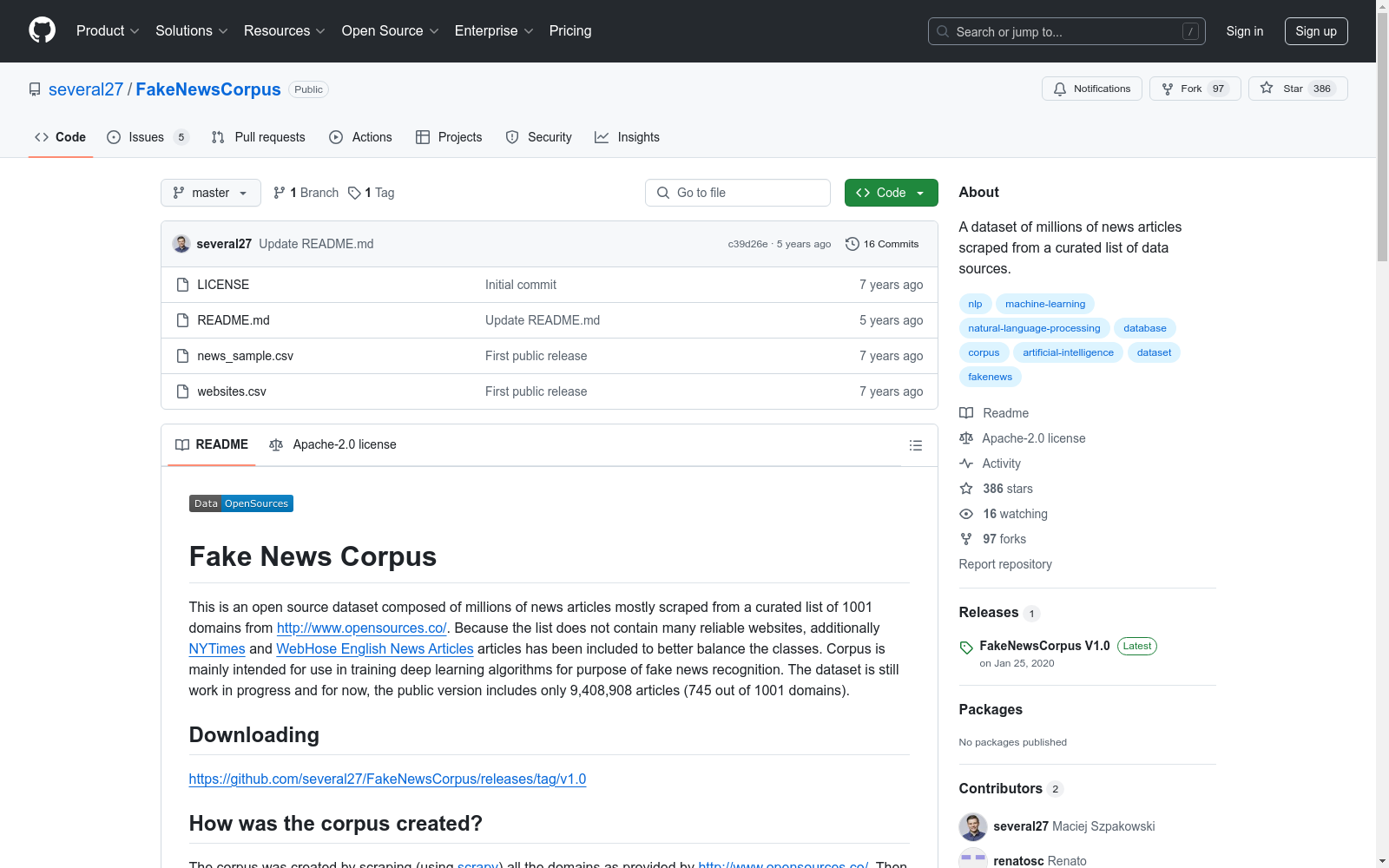The height and width of the screenshot is (868, 1389).
Task: Expand the Solutions menu
Action: [x=192, y=30]
